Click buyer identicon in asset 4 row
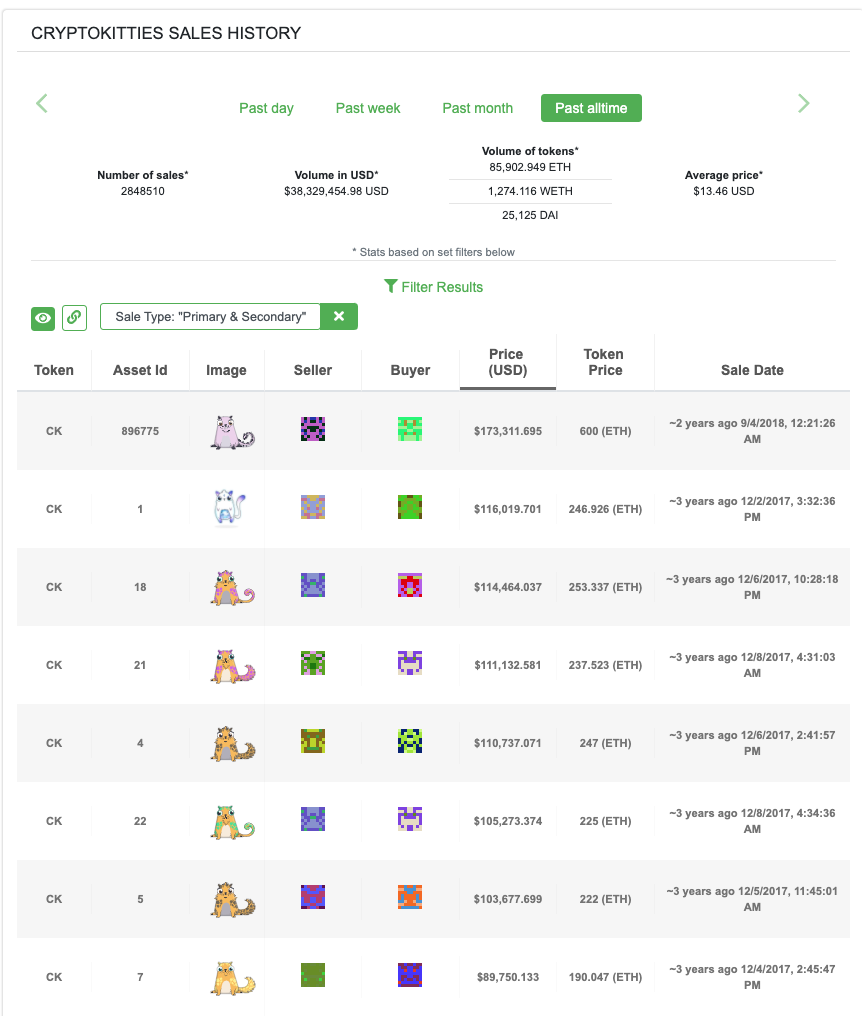Viewport: 862px width, 1016px height. pos(410,741)
